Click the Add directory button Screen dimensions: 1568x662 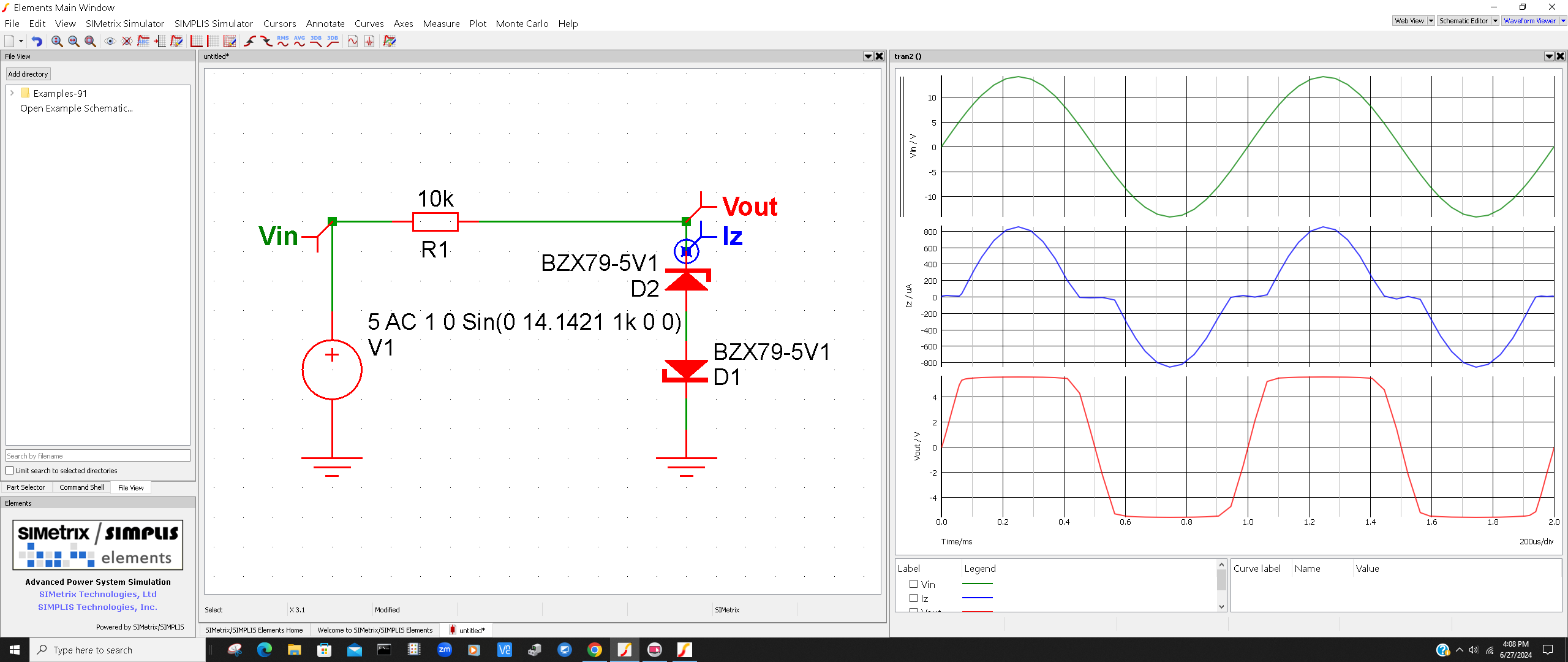click(x=28, y=74)
